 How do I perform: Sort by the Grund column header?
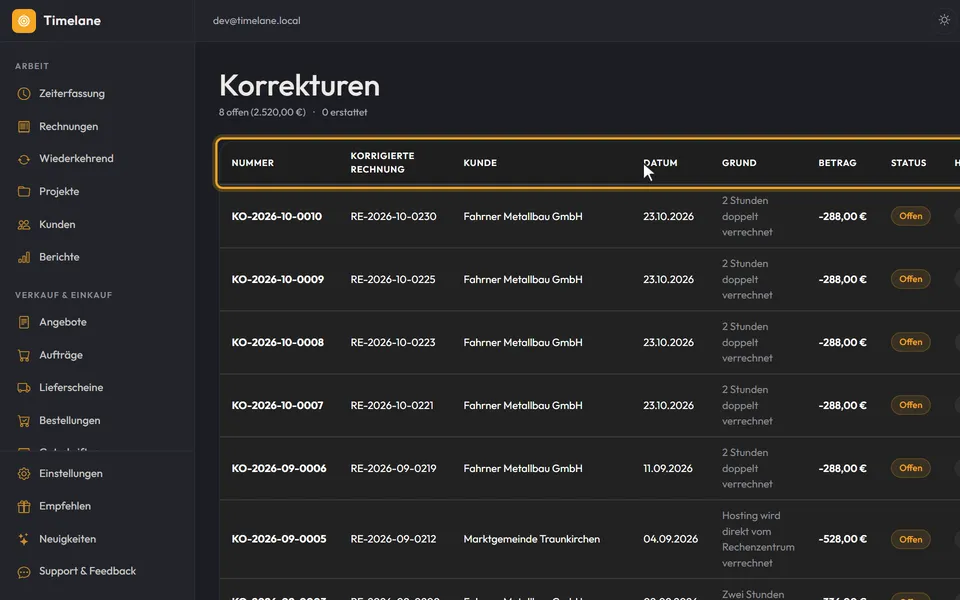739,163
